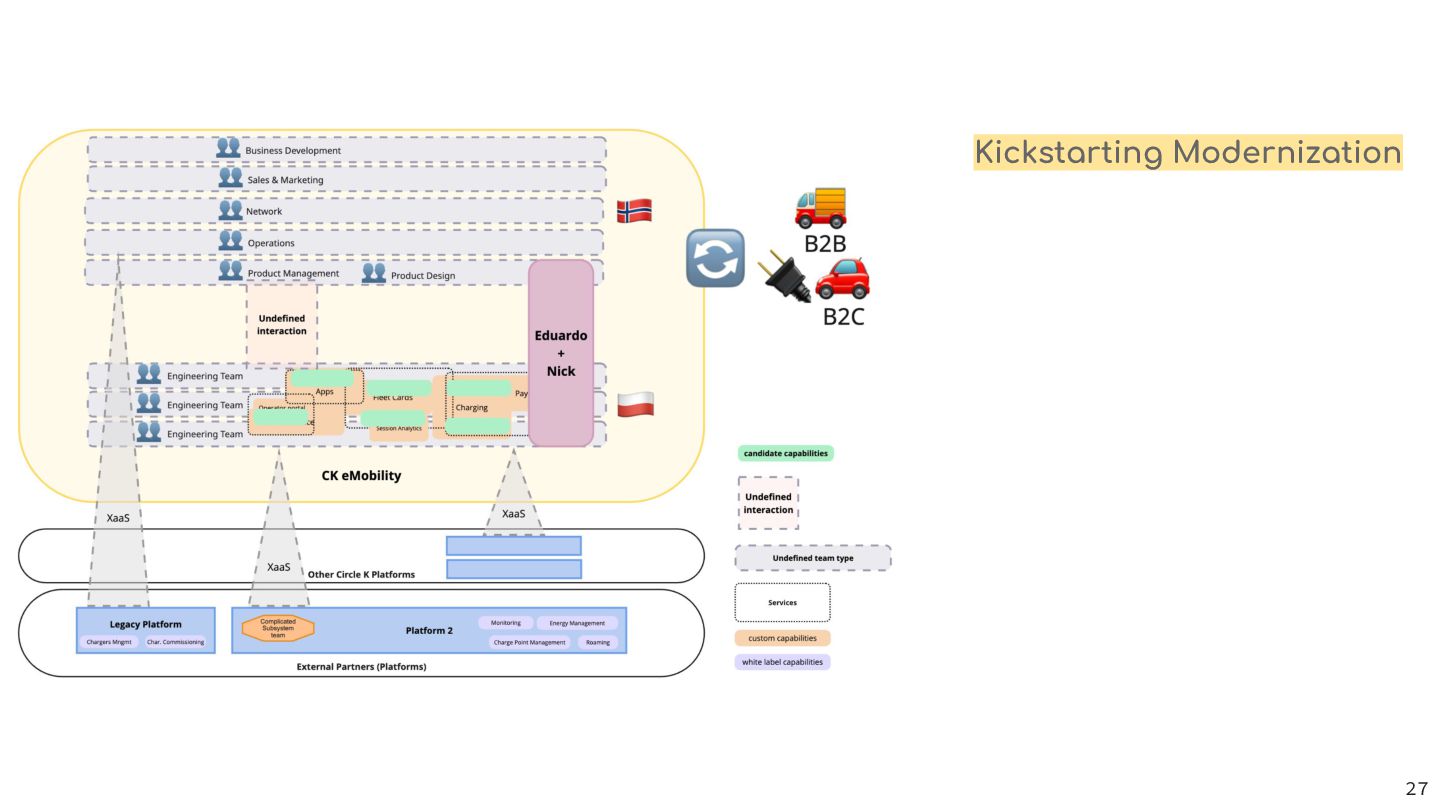Click the blue sync arrows icon

pyautogui.click(x=715, y=258)
